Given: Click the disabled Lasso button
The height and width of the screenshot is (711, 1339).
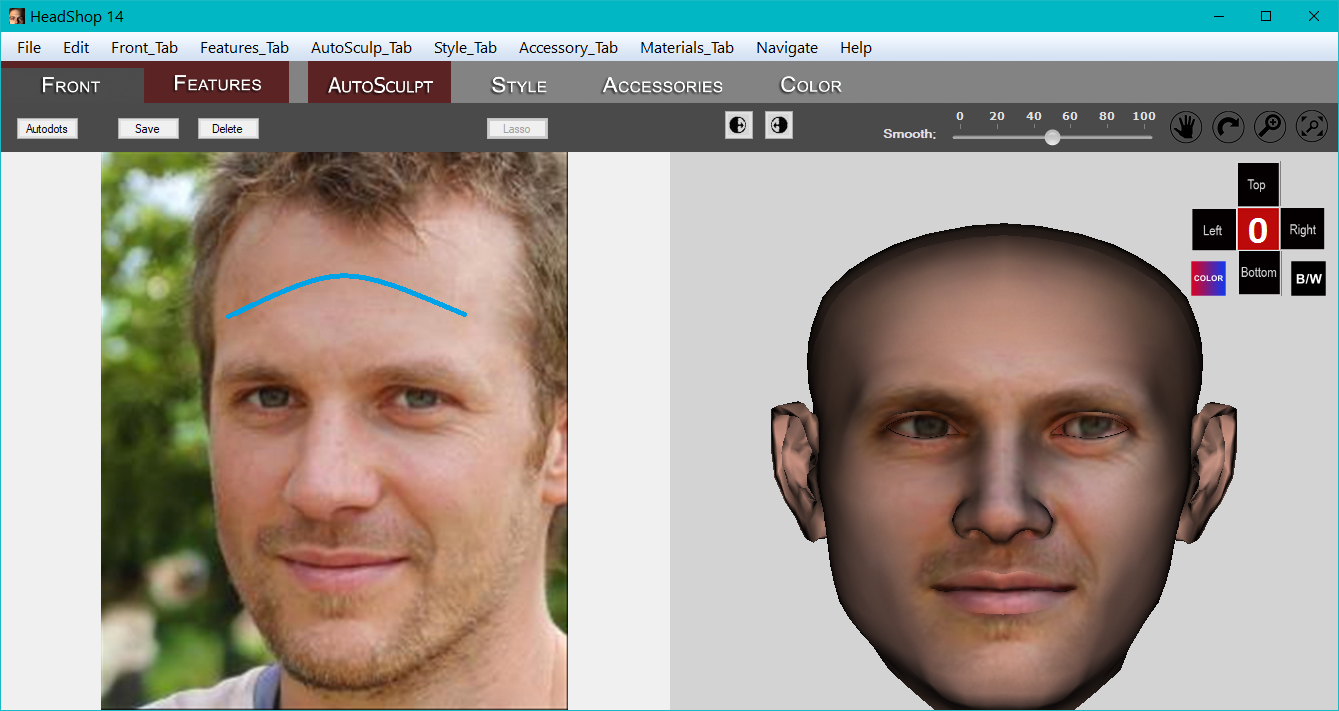Looking at the screenshot, I should [x=517, y=128].
